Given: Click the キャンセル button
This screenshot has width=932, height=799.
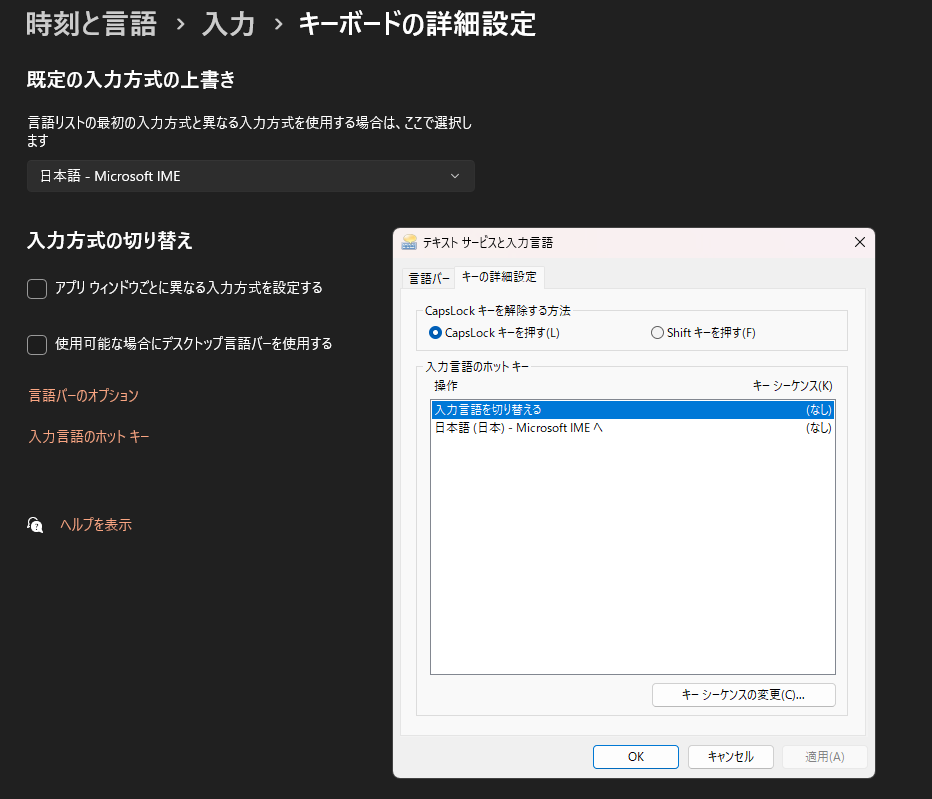Looking at the screenshot, I should (x=730, y=757).
